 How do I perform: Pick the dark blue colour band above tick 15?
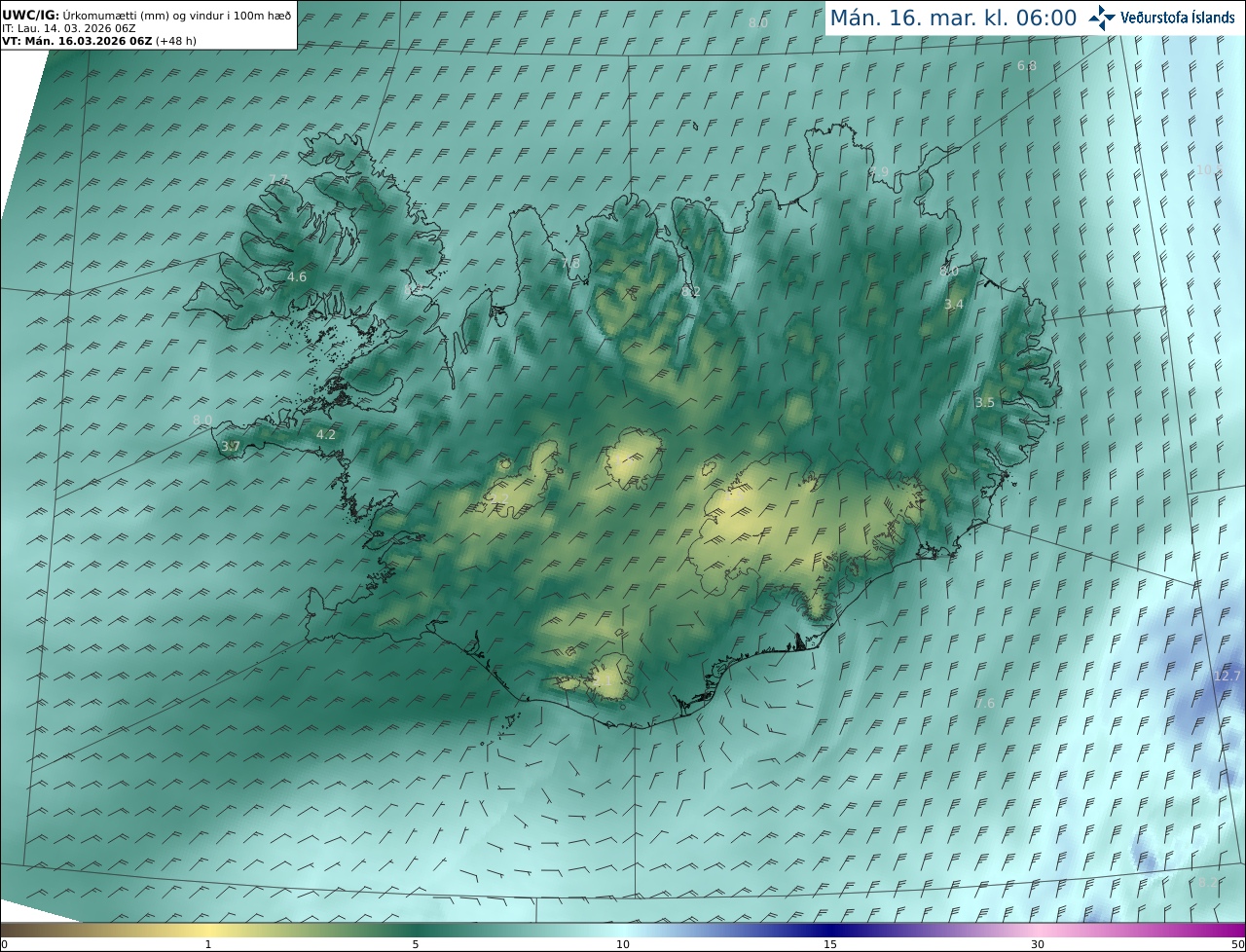pos(830,930)
